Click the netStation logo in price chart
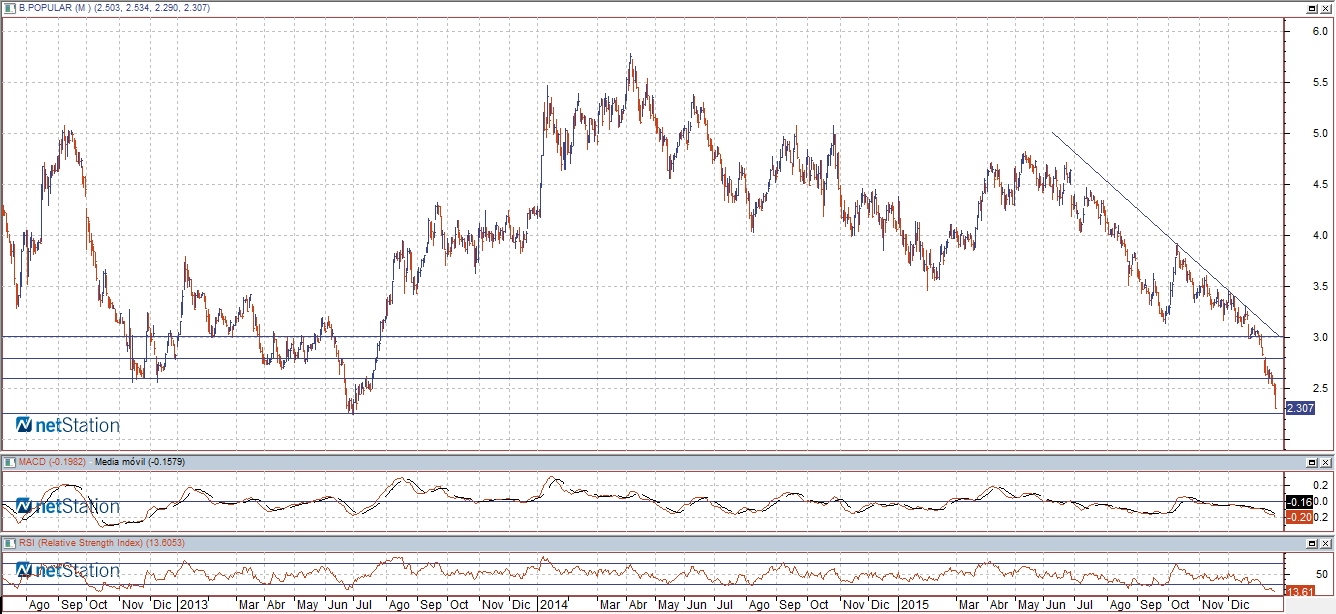Screen dimensions: 1336x614 [x=68, y=425]
